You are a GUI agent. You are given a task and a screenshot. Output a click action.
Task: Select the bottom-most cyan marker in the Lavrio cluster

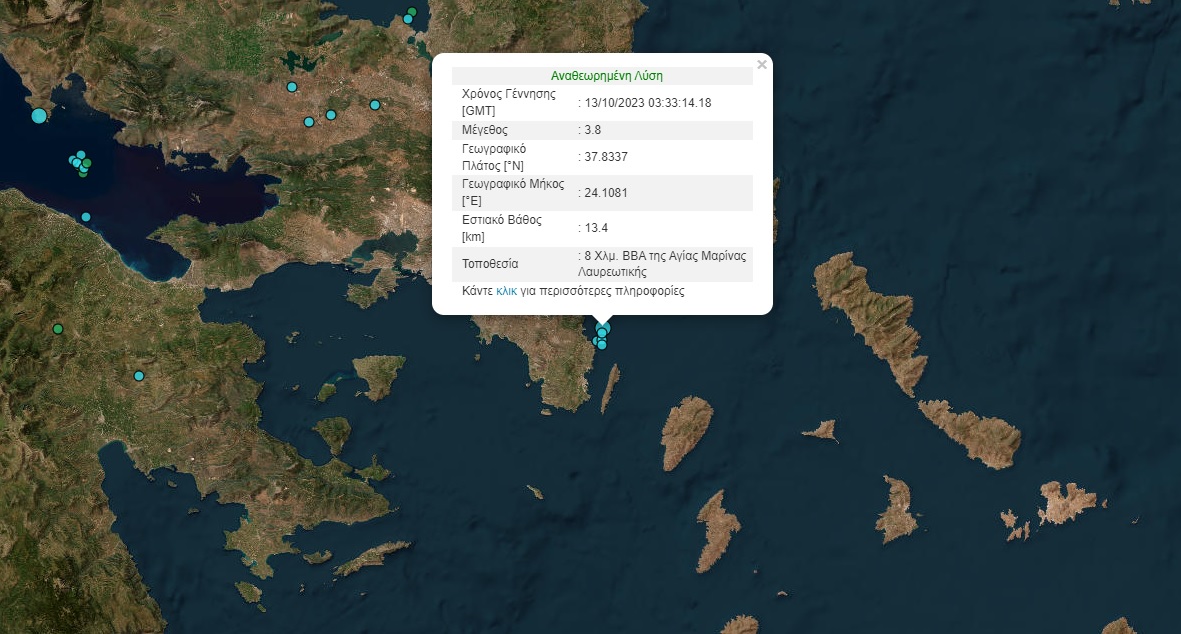(x=602, y=345)
